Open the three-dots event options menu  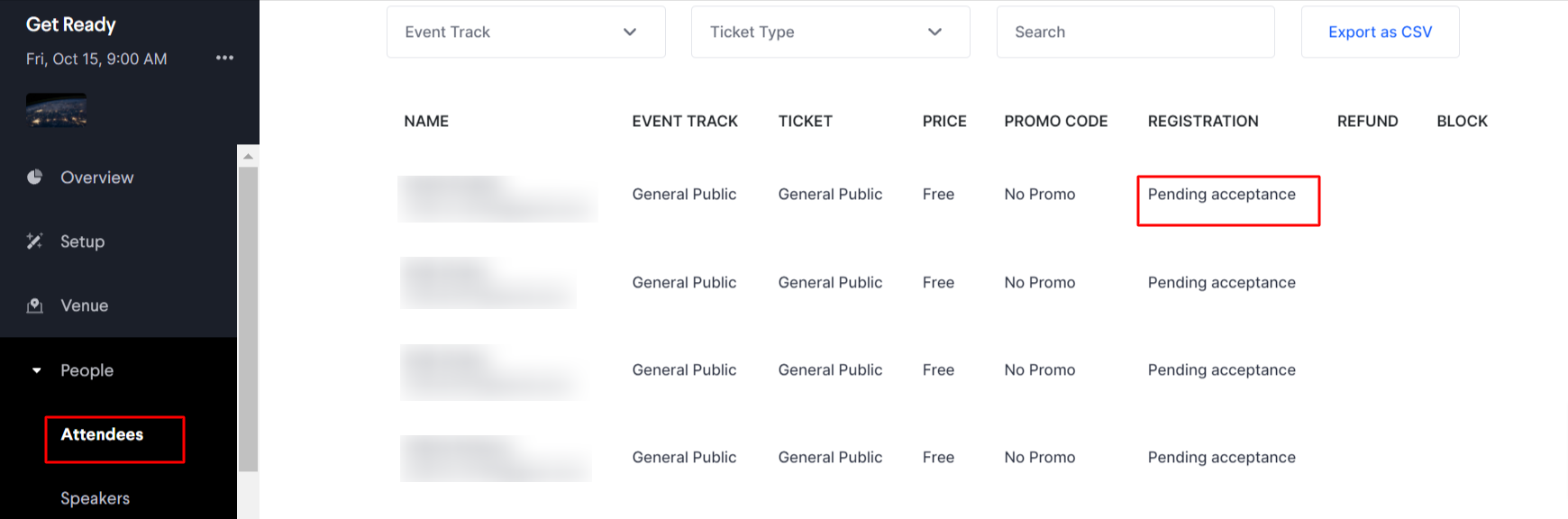[224, 58]
